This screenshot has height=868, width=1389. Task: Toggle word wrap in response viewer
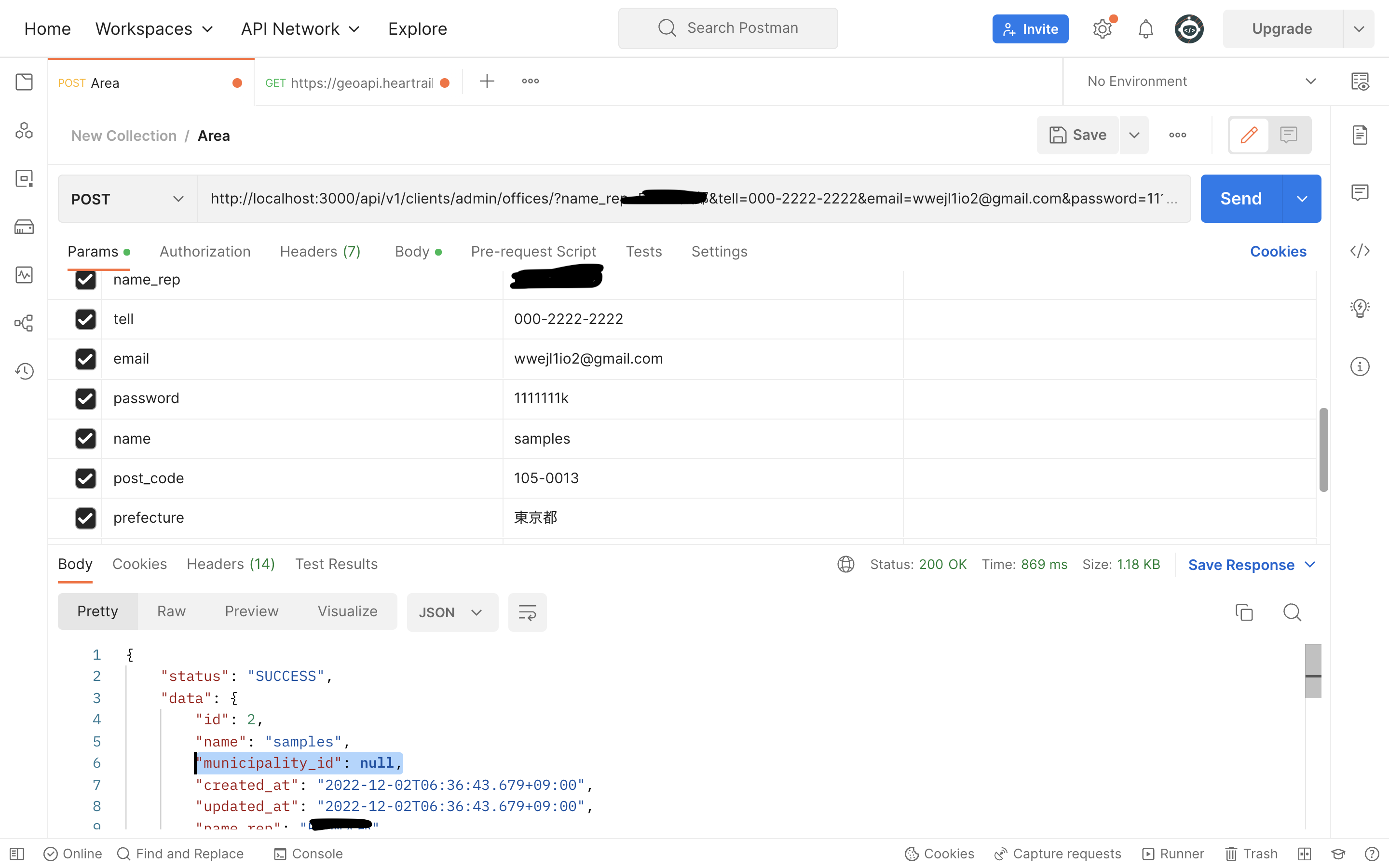[x=527, y=612]
